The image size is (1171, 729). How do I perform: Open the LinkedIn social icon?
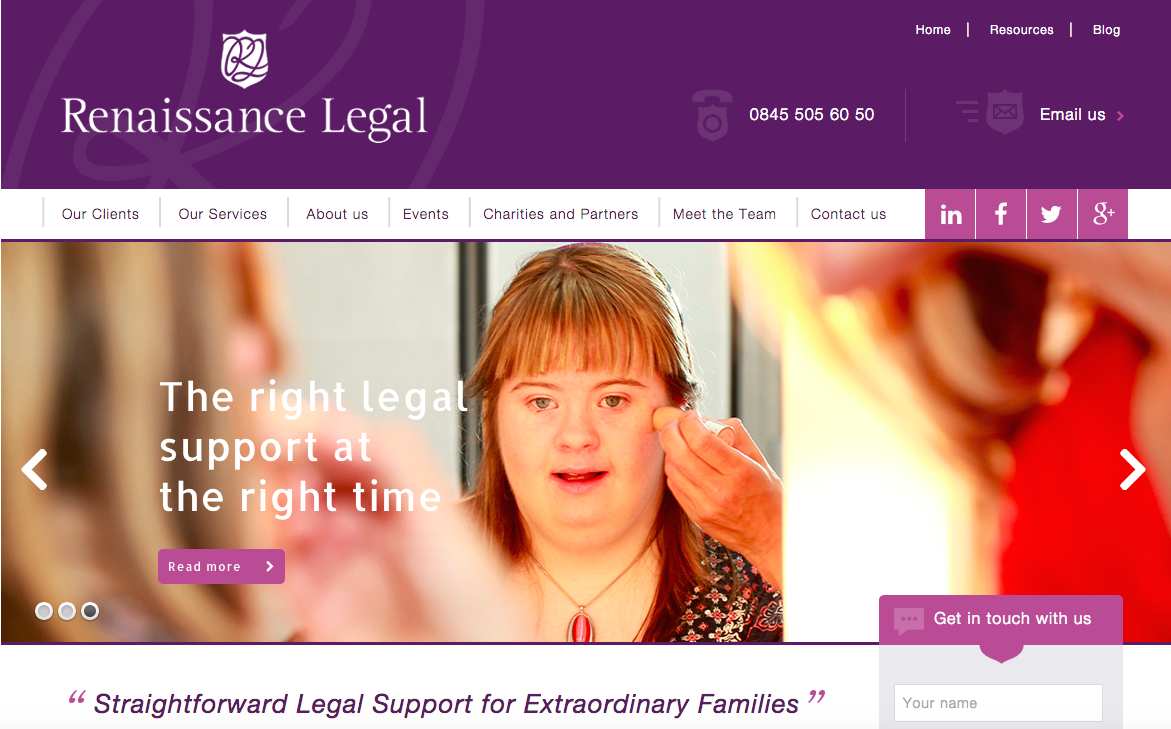pos(950,214)
